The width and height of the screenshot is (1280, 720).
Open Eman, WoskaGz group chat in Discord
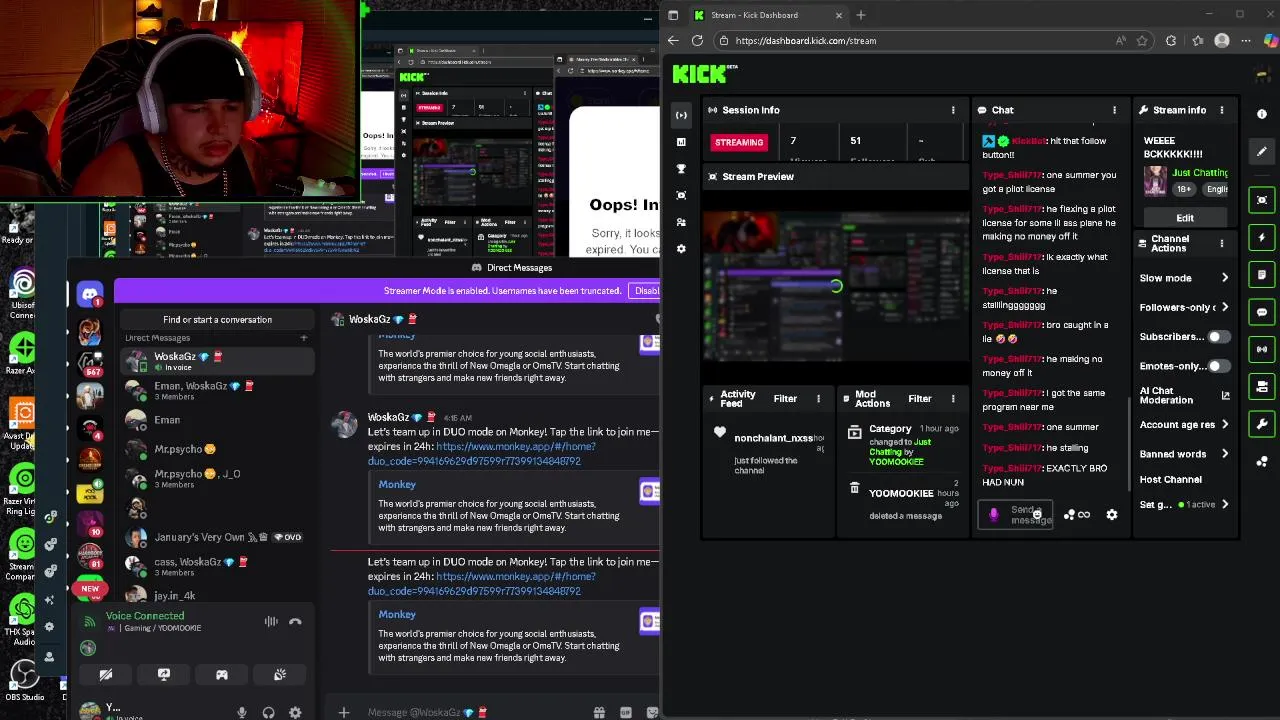(x=217, y=391)
